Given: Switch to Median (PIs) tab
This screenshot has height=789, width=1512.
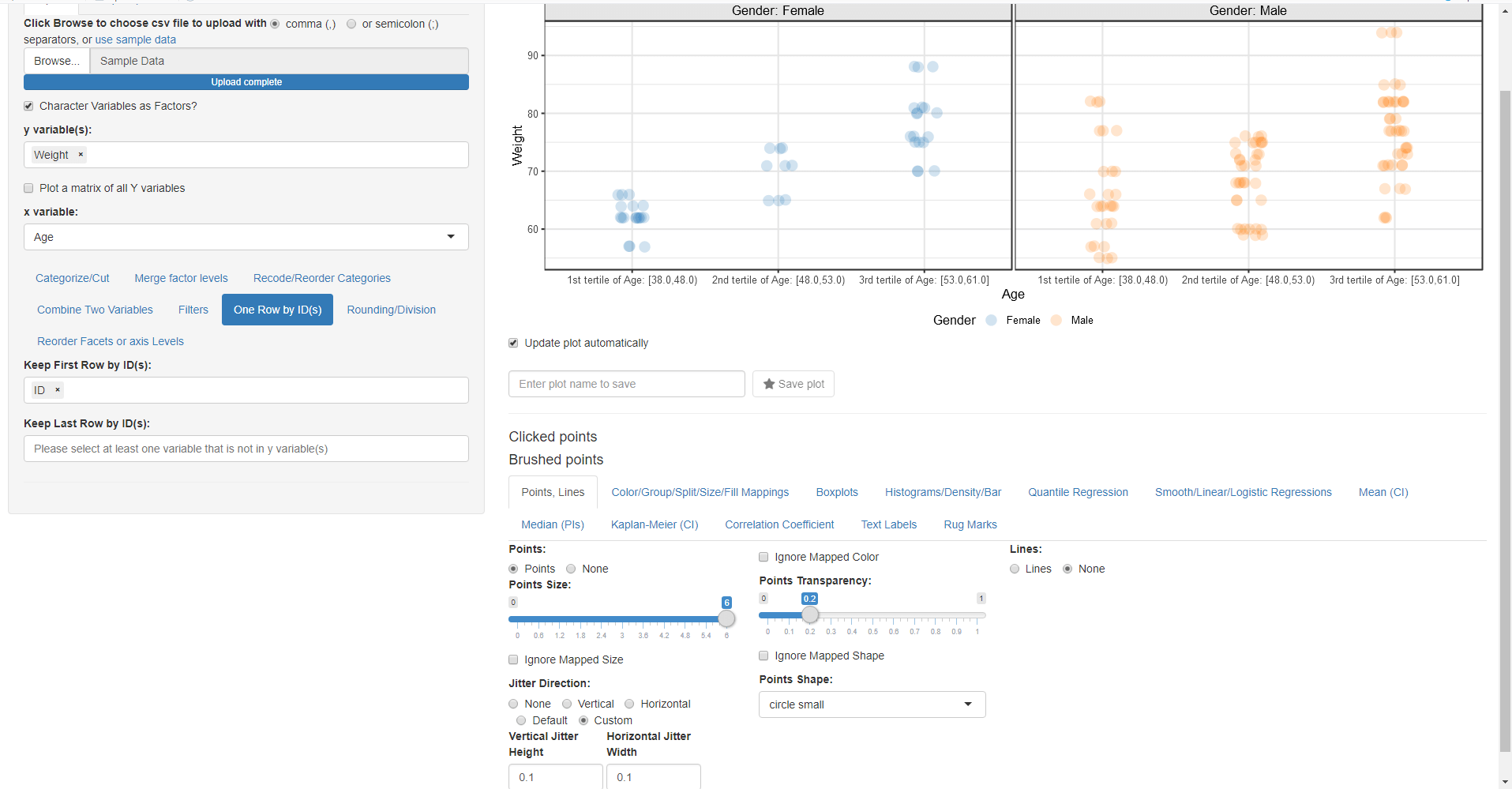Looking at the screenshot, I should 553,524.
